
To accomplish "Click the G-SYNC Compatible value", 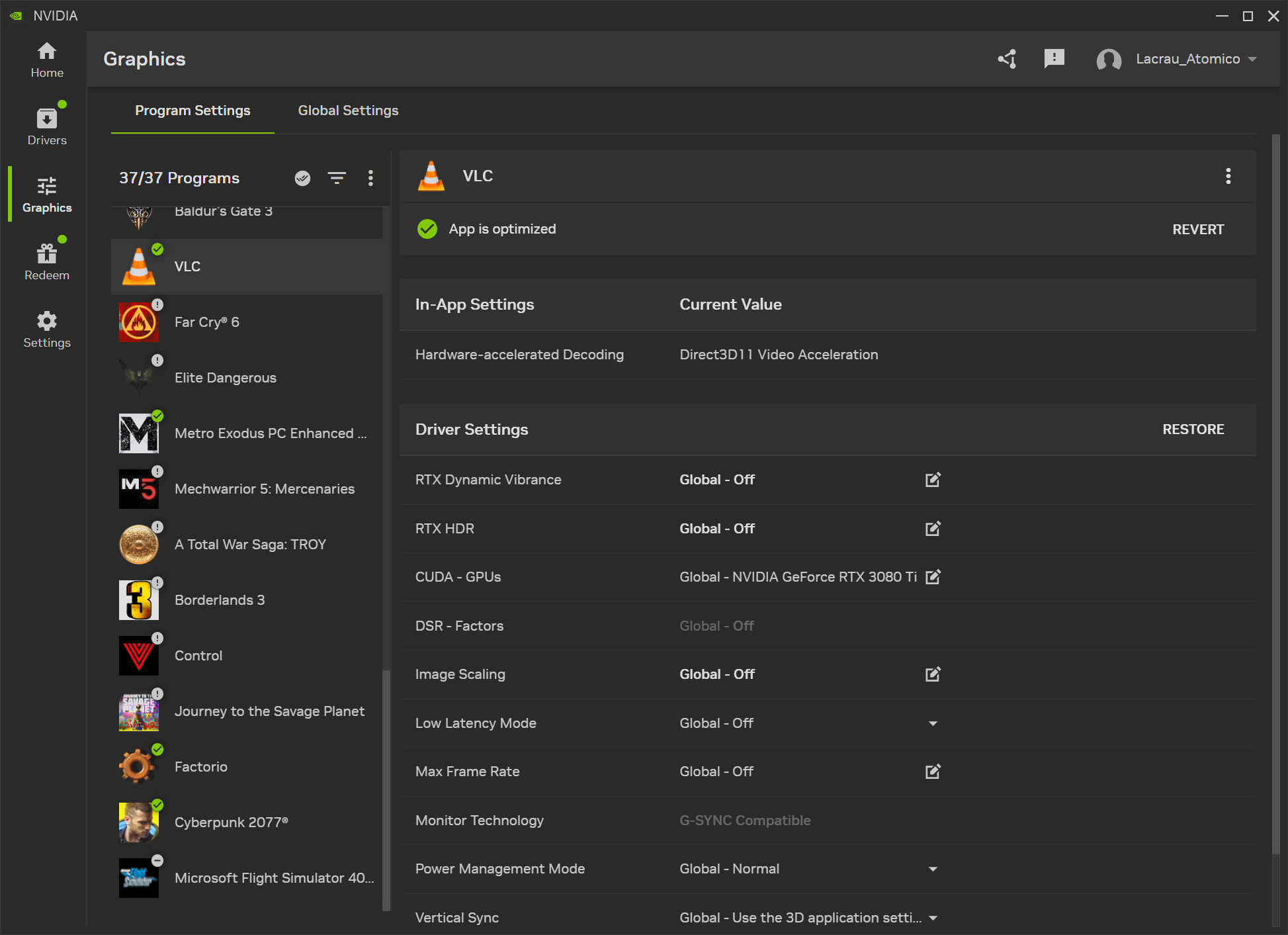I will pyautogui.click(x=745, y=821).
